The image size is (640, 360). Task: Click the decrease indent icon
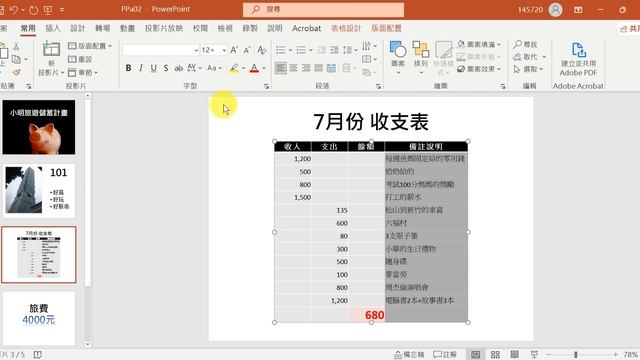(322, 50)
